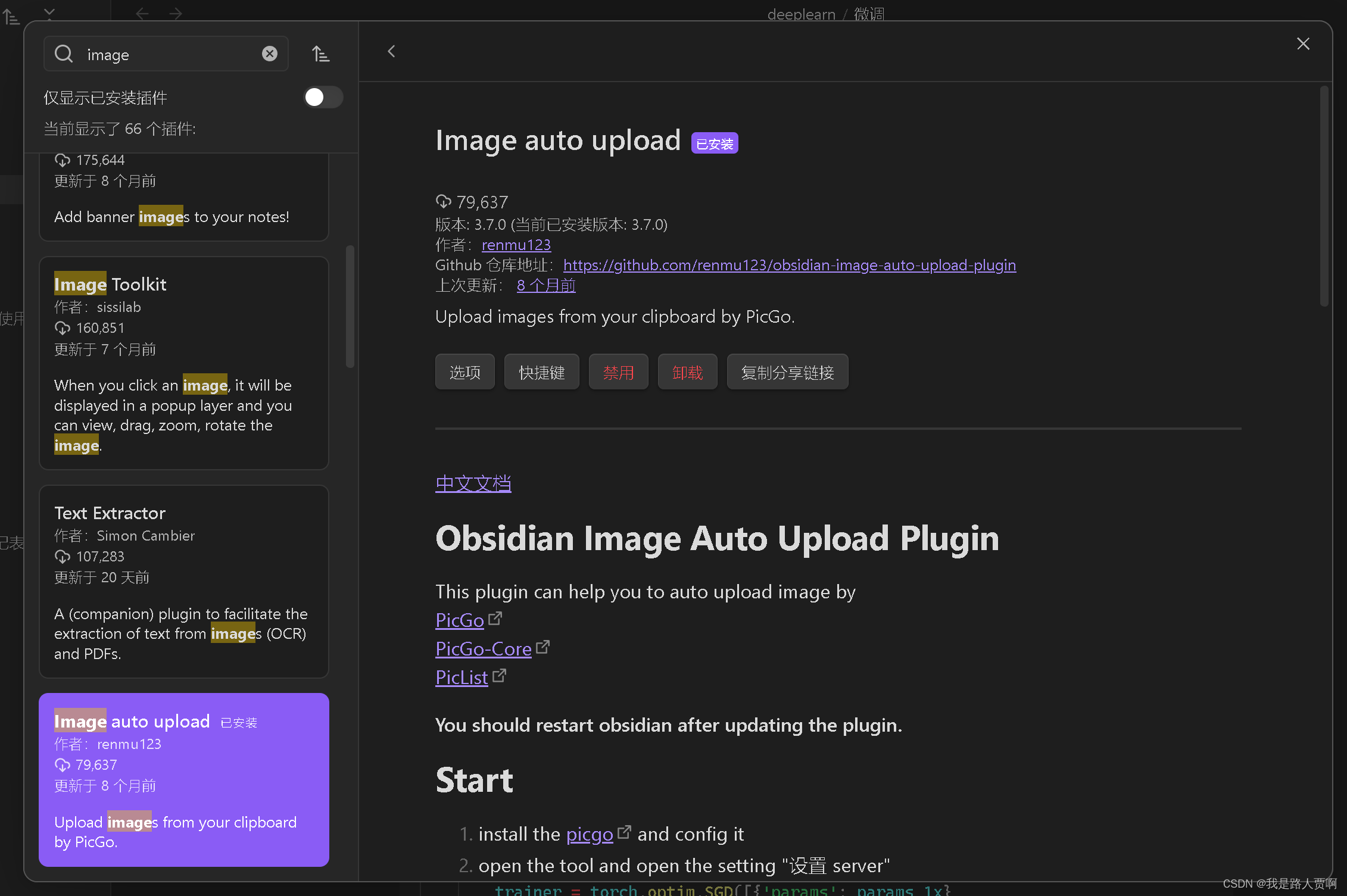Viewport: 1347px width, 896px height.
Task: Clear the search field with the X icon
Action: 270,54
